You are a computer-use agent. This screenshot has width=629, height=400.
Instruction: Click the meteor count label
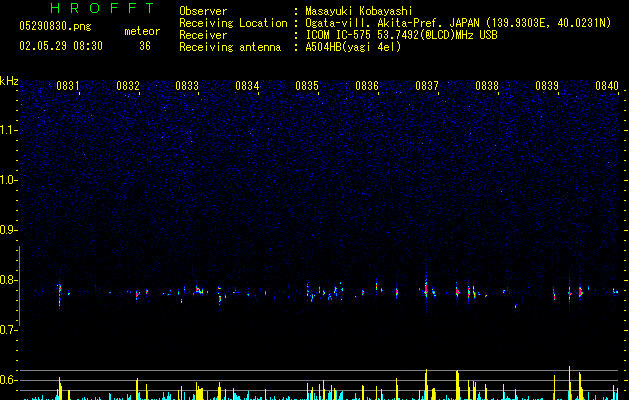(142, 31)
